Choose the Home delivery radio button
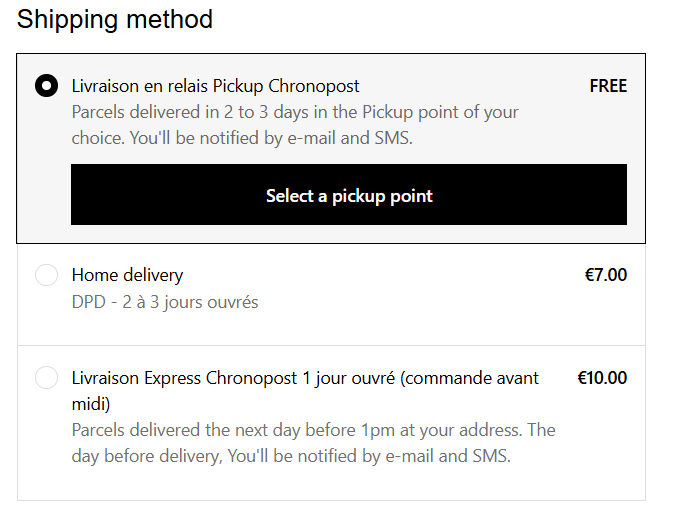This screenshot has width=676, height=525. coord(46,275)
